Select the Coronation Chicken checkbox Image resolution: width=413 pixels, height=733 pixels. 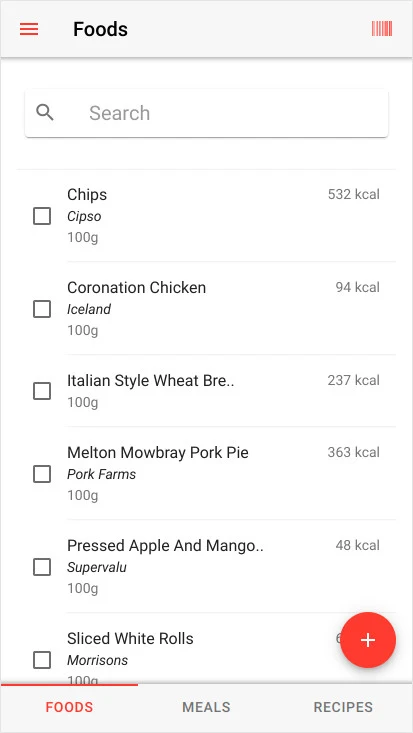[42, 309]
